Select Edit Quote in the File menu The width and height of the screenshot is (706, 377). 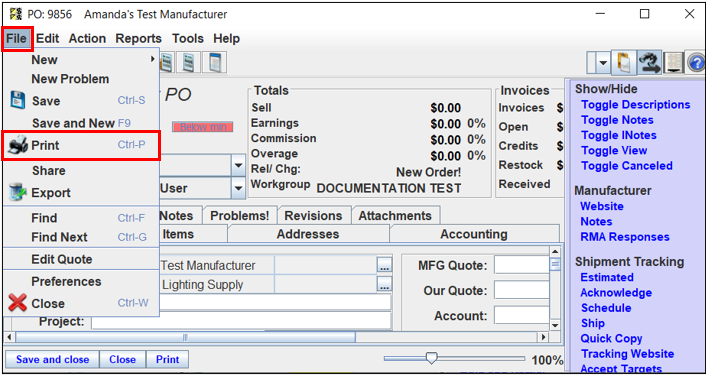coord(81,259)
